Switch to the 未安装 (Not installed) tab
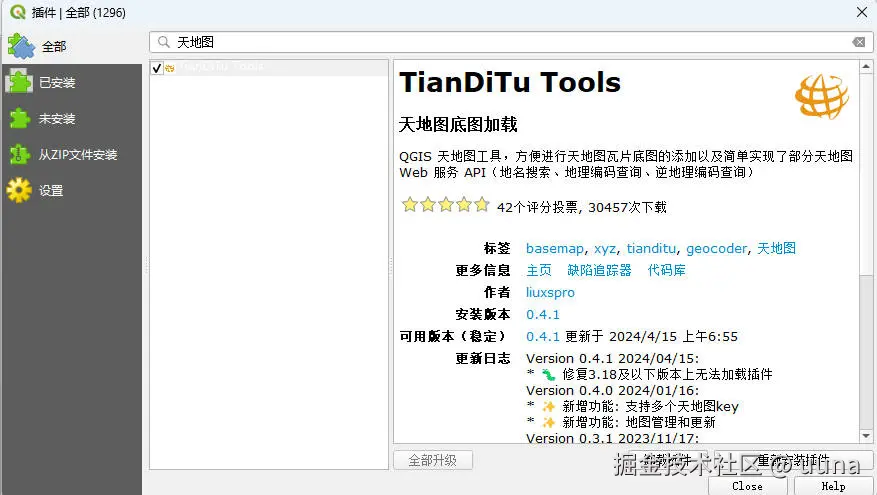Screen dimensions: 877x495 coord(72,119)
